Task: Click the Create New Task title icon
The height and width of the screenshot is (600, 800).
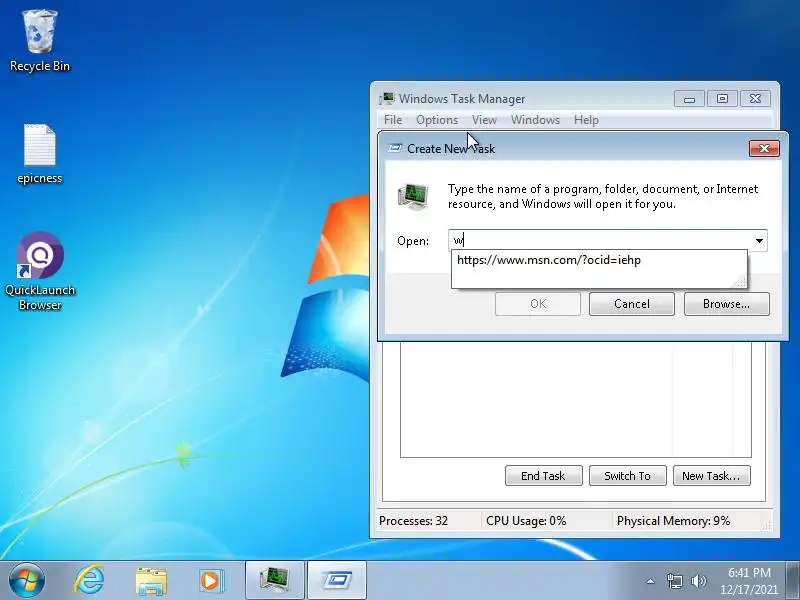Action: (x=395, y=148)
